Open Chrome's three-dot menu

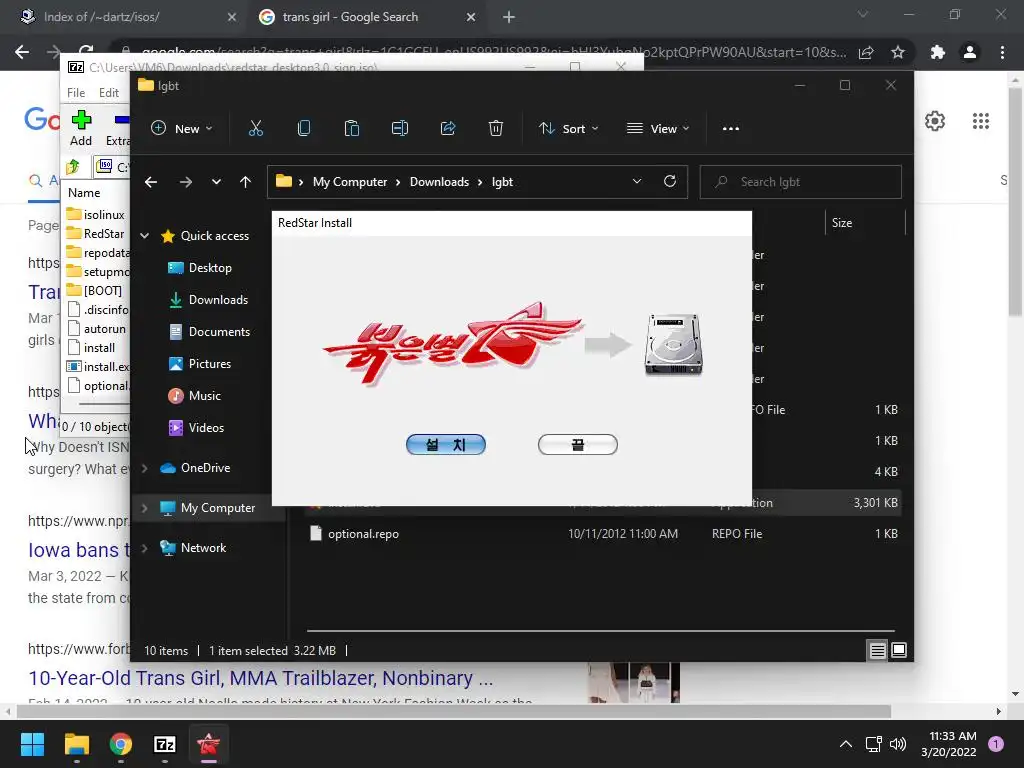1002,52
